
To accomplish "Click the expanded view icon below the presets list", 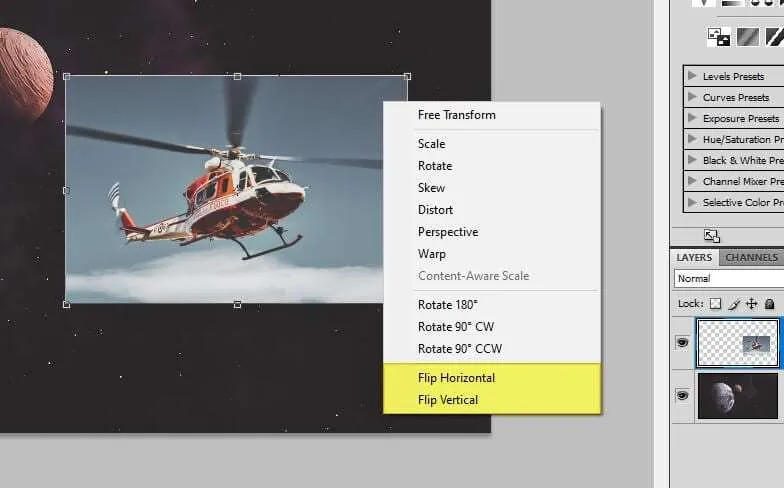I will pyautogui.click(x=712, y=236).
